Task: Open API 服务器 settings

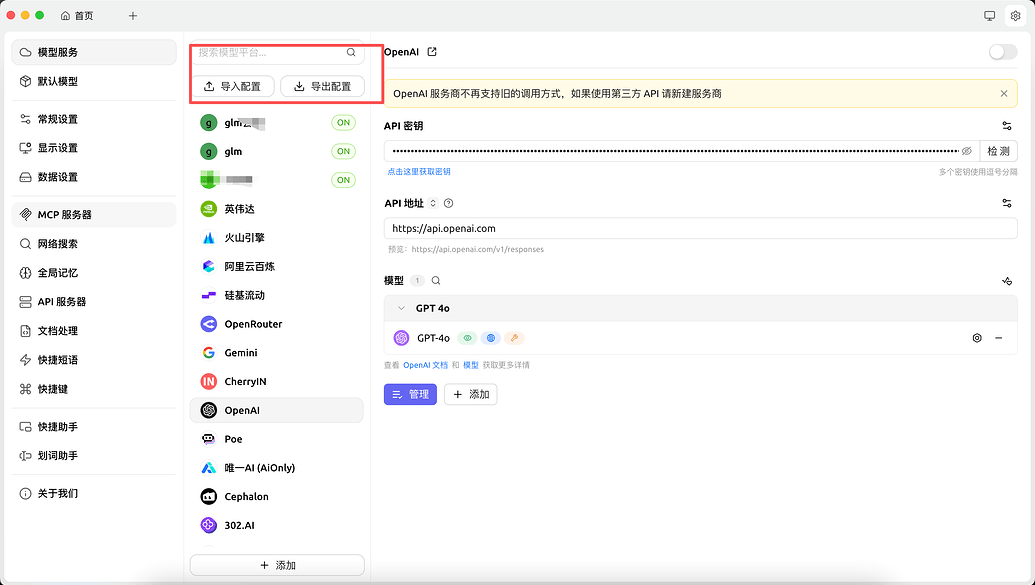Action: click(x=94, y=302)
